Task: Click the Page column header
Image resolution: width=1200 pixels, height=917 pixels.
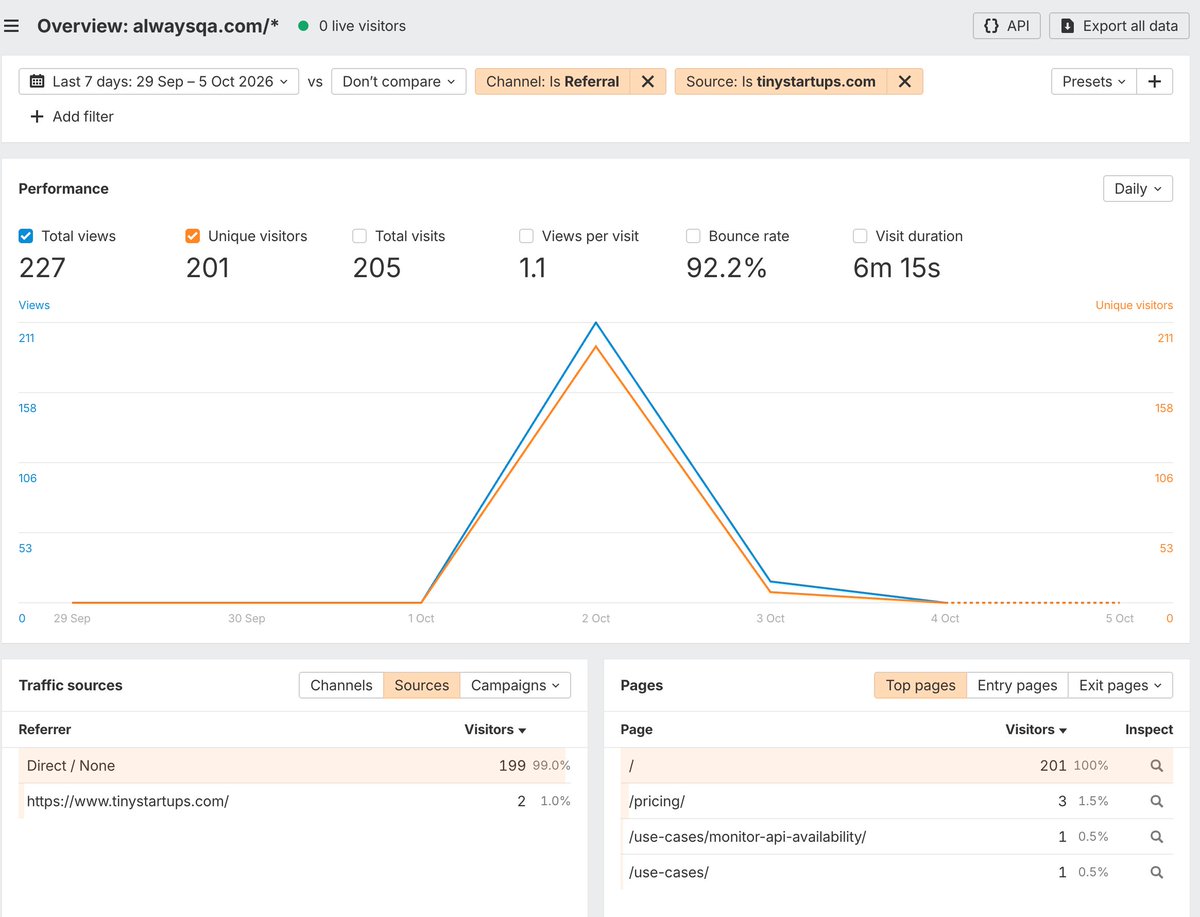Action: pos(636,730)
